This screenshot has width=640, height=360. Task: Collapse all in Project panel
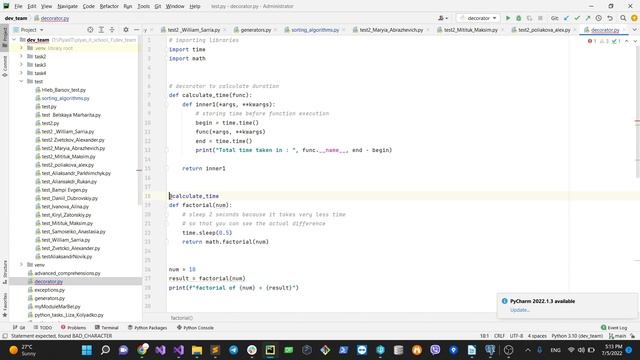point(112,30)
